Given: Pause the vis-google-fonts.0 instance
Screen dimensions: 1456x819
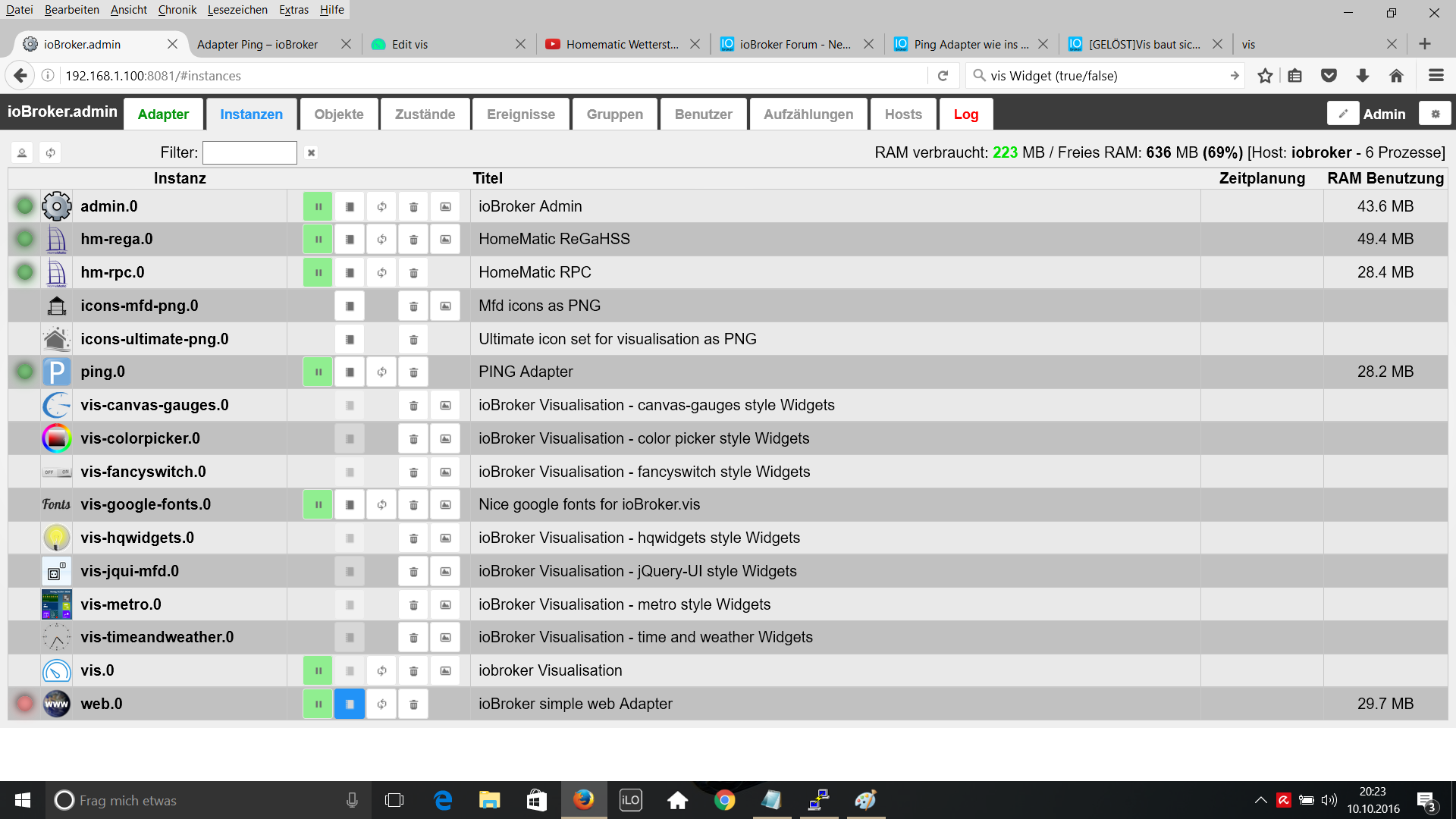Looking at the screenshot, I should click(x=318, y=504).
